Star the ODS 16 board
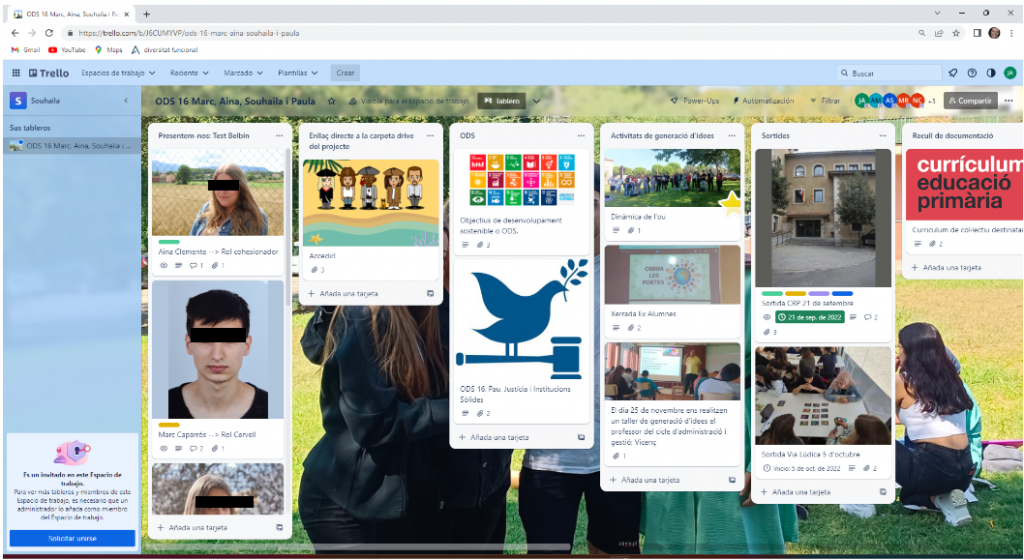1024x560 pixels. click(331, 101)
